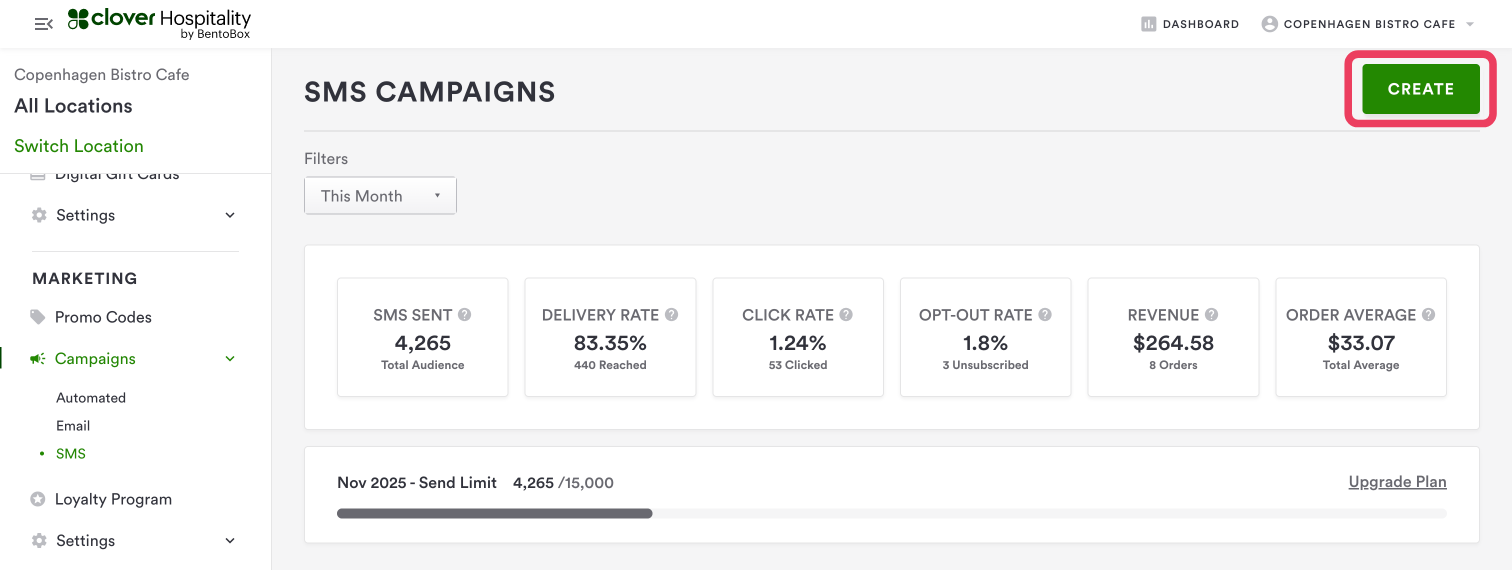Click the account avatar icon
This screenshot has height=570, width=1512.
(x=1270, y=24)
